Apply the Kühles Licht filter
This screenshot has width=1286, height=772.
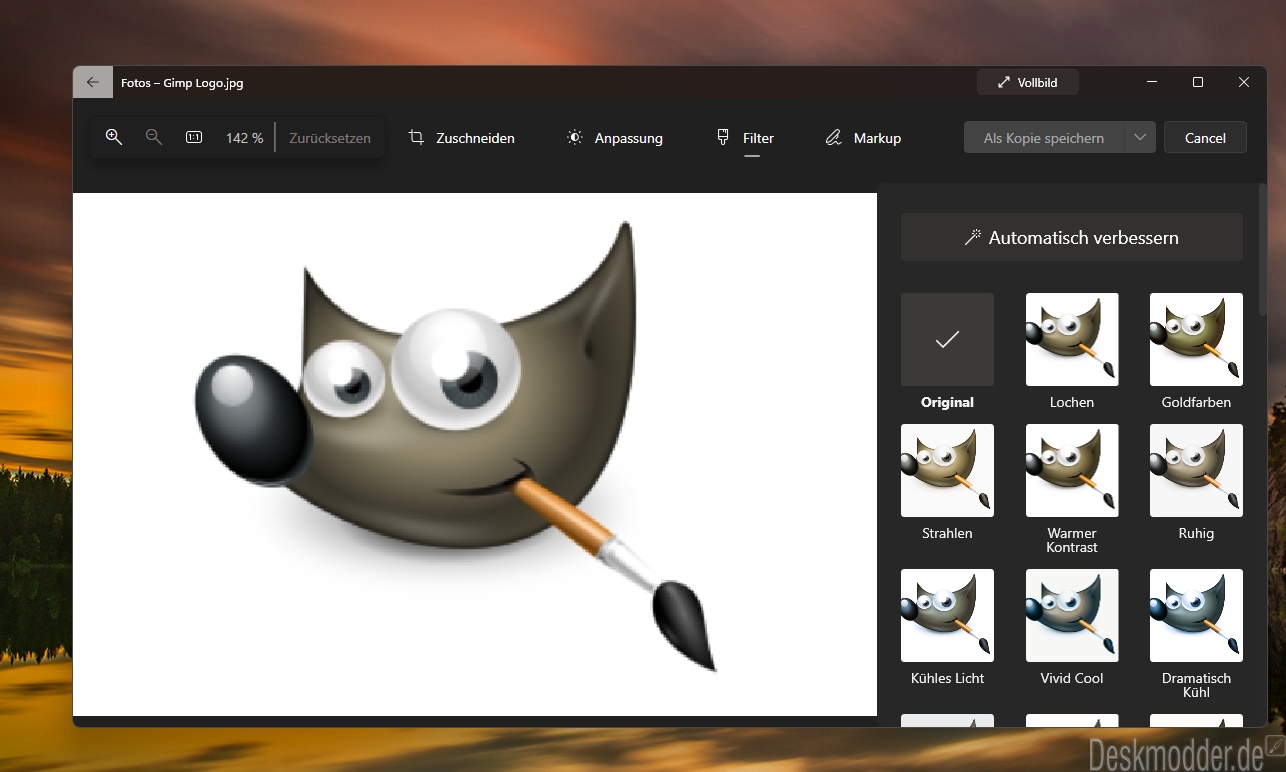pos(947,615)
